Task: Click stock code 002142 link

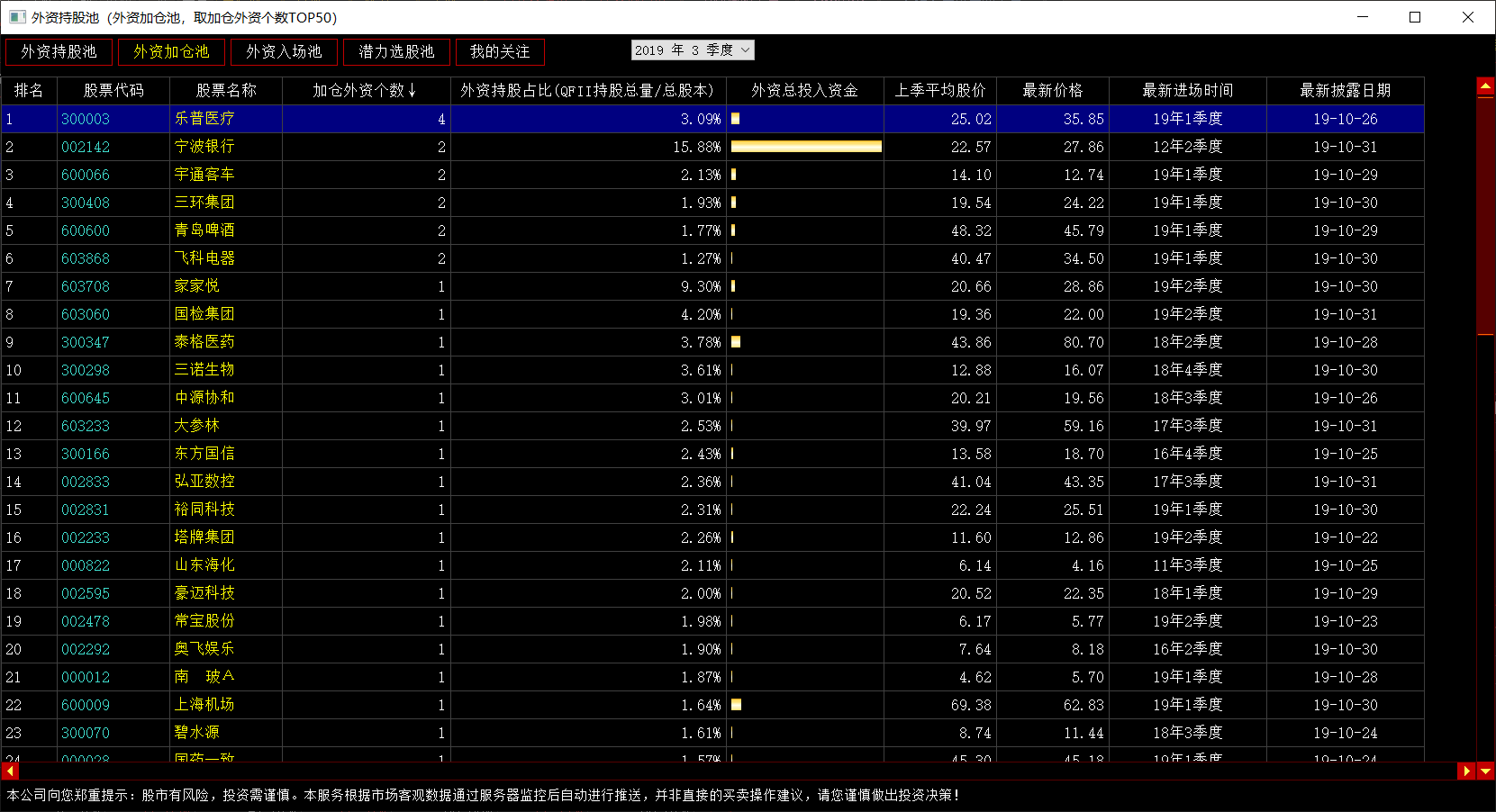Action: point(86,147)
